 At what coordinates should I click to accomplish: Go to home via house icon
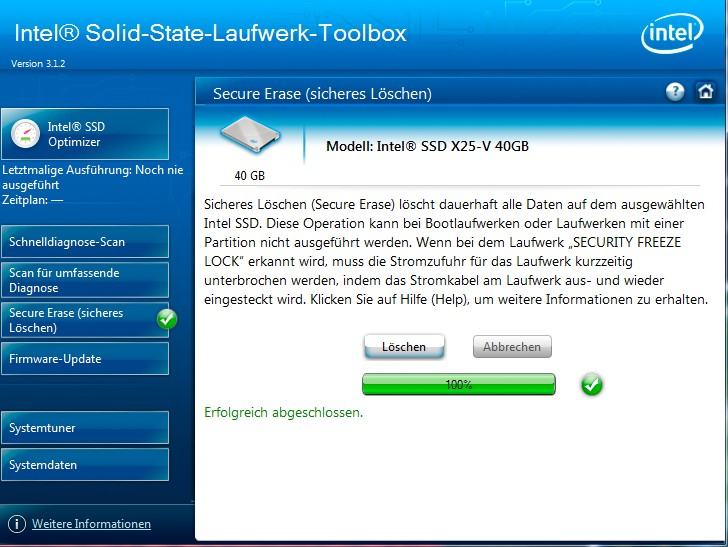(x=705, y=91)
